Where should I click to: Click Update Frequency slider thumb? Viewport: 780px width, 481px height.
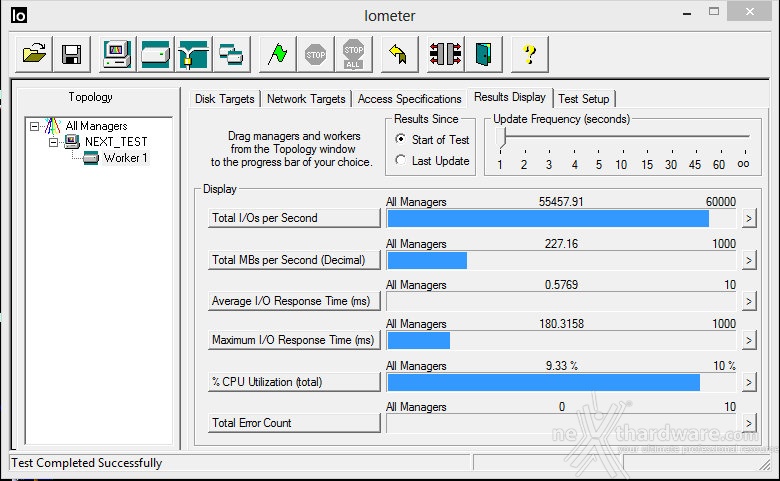click(501, 137)
